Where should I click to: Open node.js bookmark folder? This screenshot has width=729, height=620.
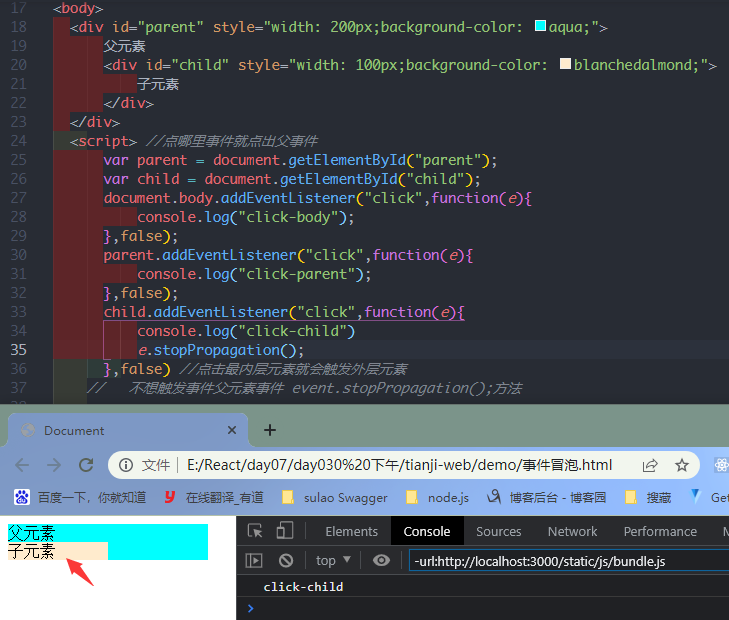click(437, 497)
